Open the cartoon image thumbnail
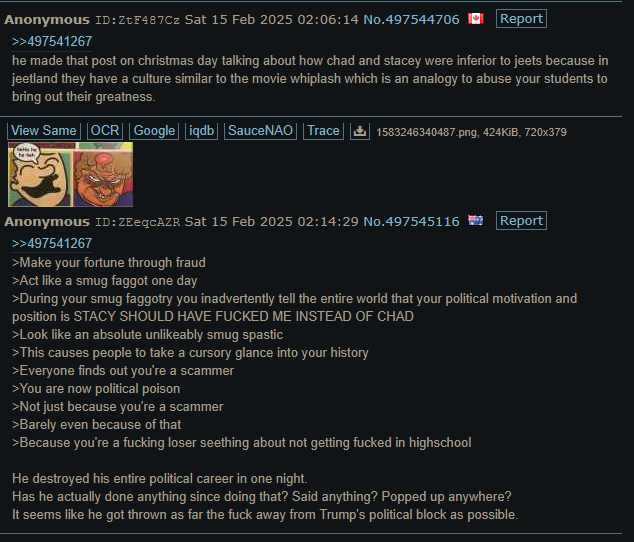634x542 pixels. [70, 174]
